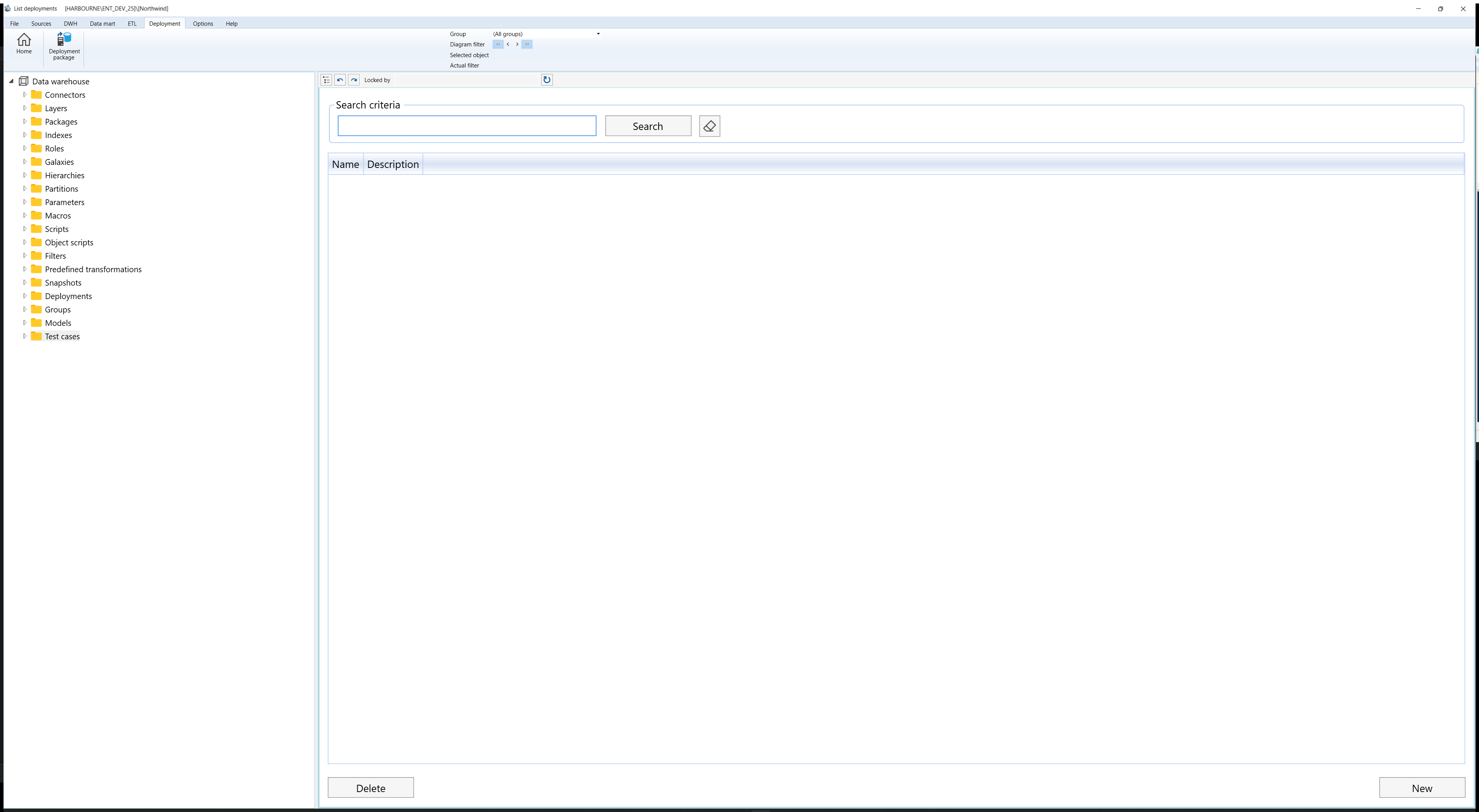Click the Deployments folder icon
Screen dimensions: 1479x812
click(x=36, y=296)
